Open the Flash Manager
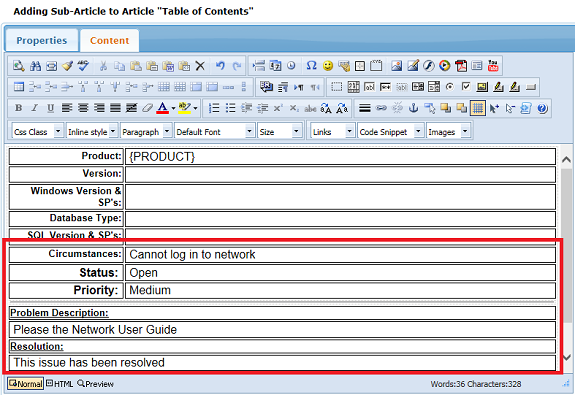Image resolution: width=575 pixels, height=395 pixels. coord(428,66)
